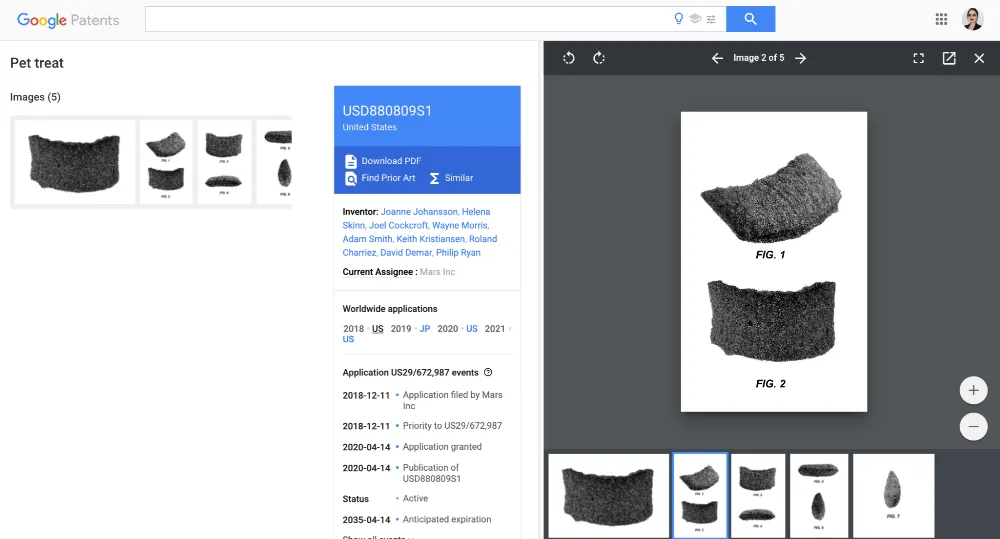
Task: Click 'Application granted' event text
Action: point(442,447)
